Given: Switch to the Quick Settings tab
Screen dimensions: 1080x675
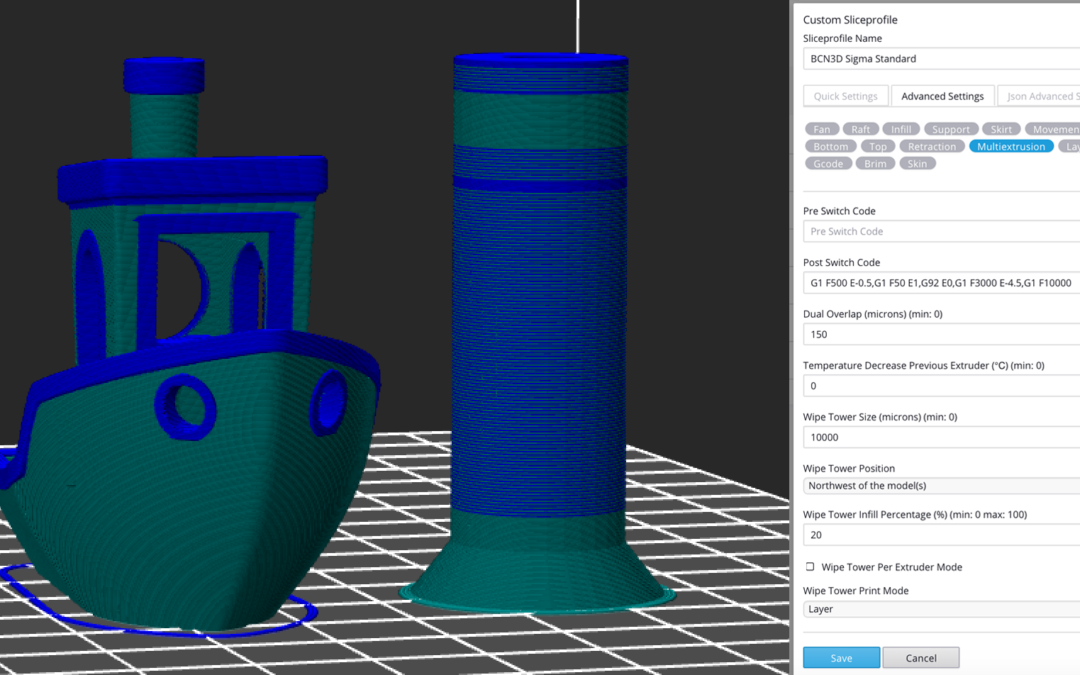Looking at the screenshot, I should [845, 96].
